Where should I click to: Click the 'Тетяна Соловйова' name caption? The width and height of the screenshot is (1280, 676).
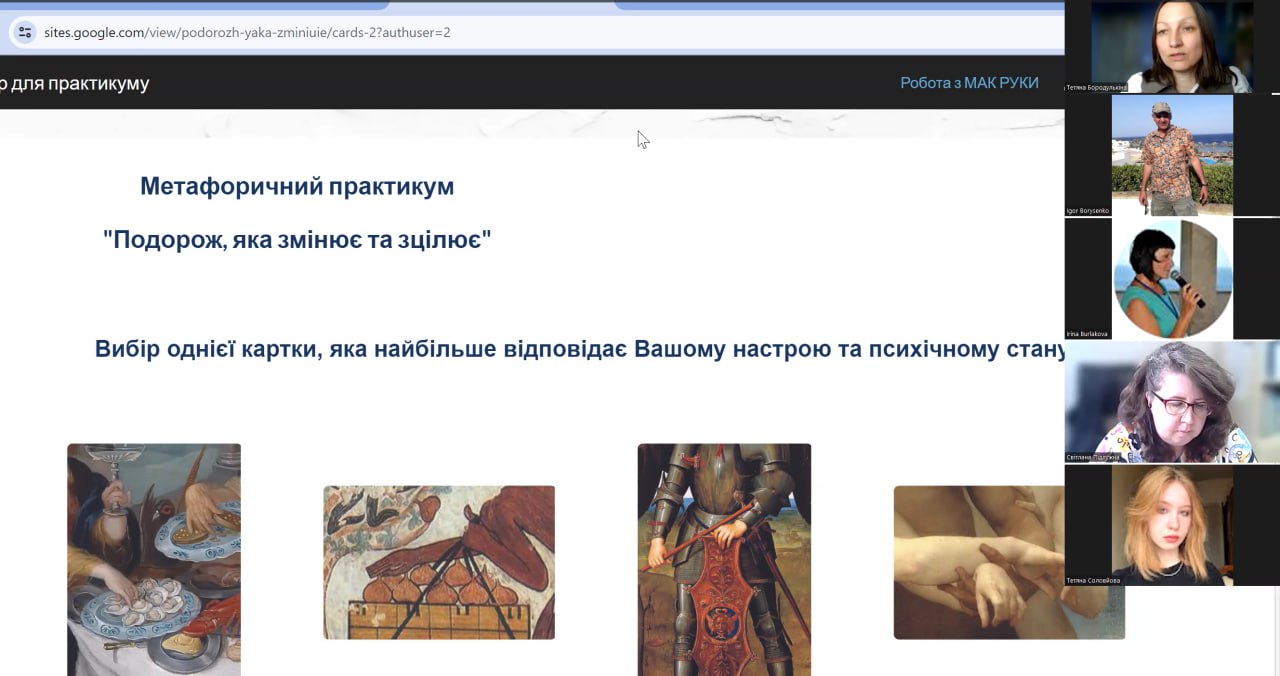[1093, 580]
